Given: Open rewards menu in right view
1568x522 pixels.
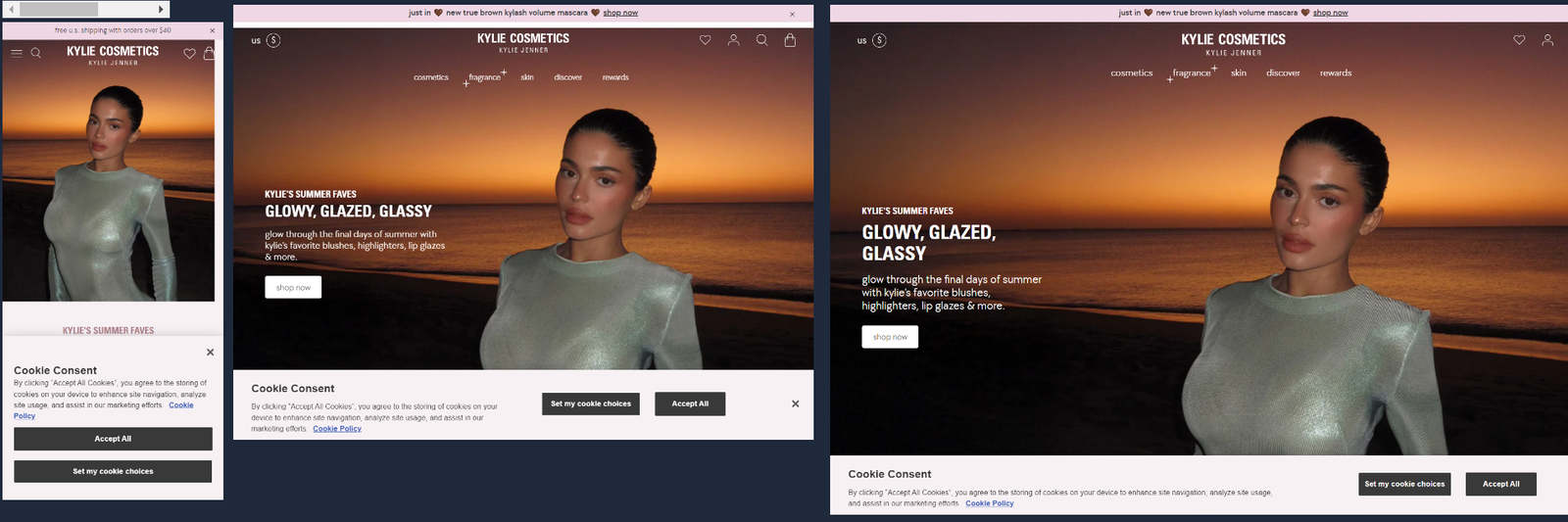Looking at the screenshot, I should pos(1336,73).
